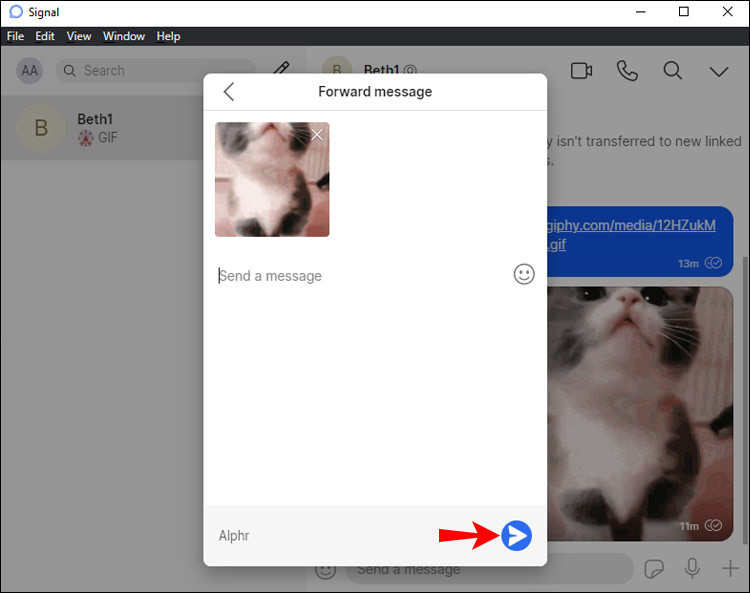Screen dimensions: 750x593
Task: Open emoji picker in Forward message dialog
Action: 524,274
